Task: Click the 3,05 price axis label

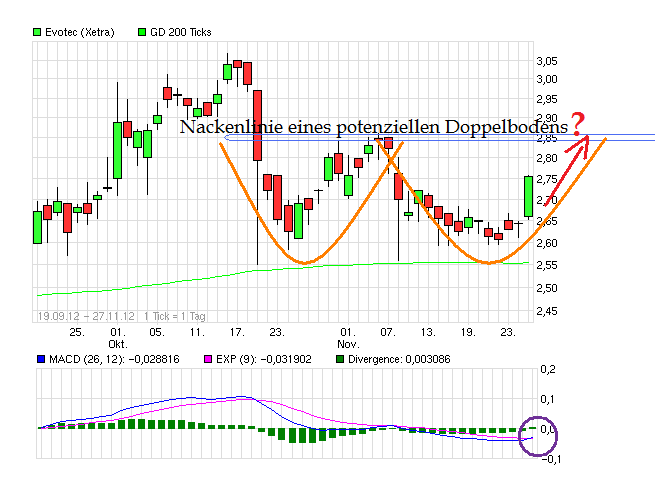Action: tap(547, 61)
